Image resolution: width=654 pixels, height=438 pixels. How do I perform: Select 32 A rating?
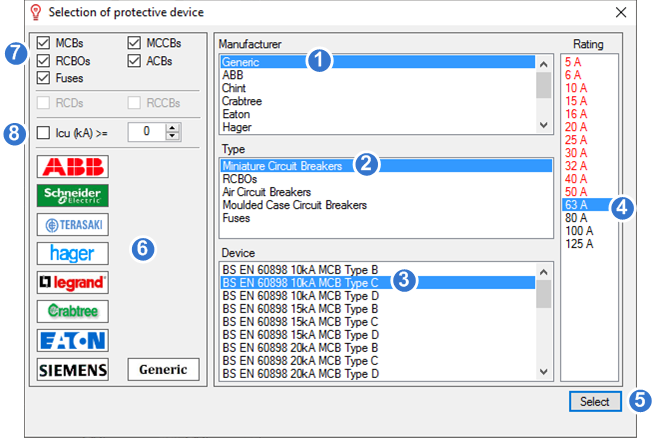(x=589, y=166)
